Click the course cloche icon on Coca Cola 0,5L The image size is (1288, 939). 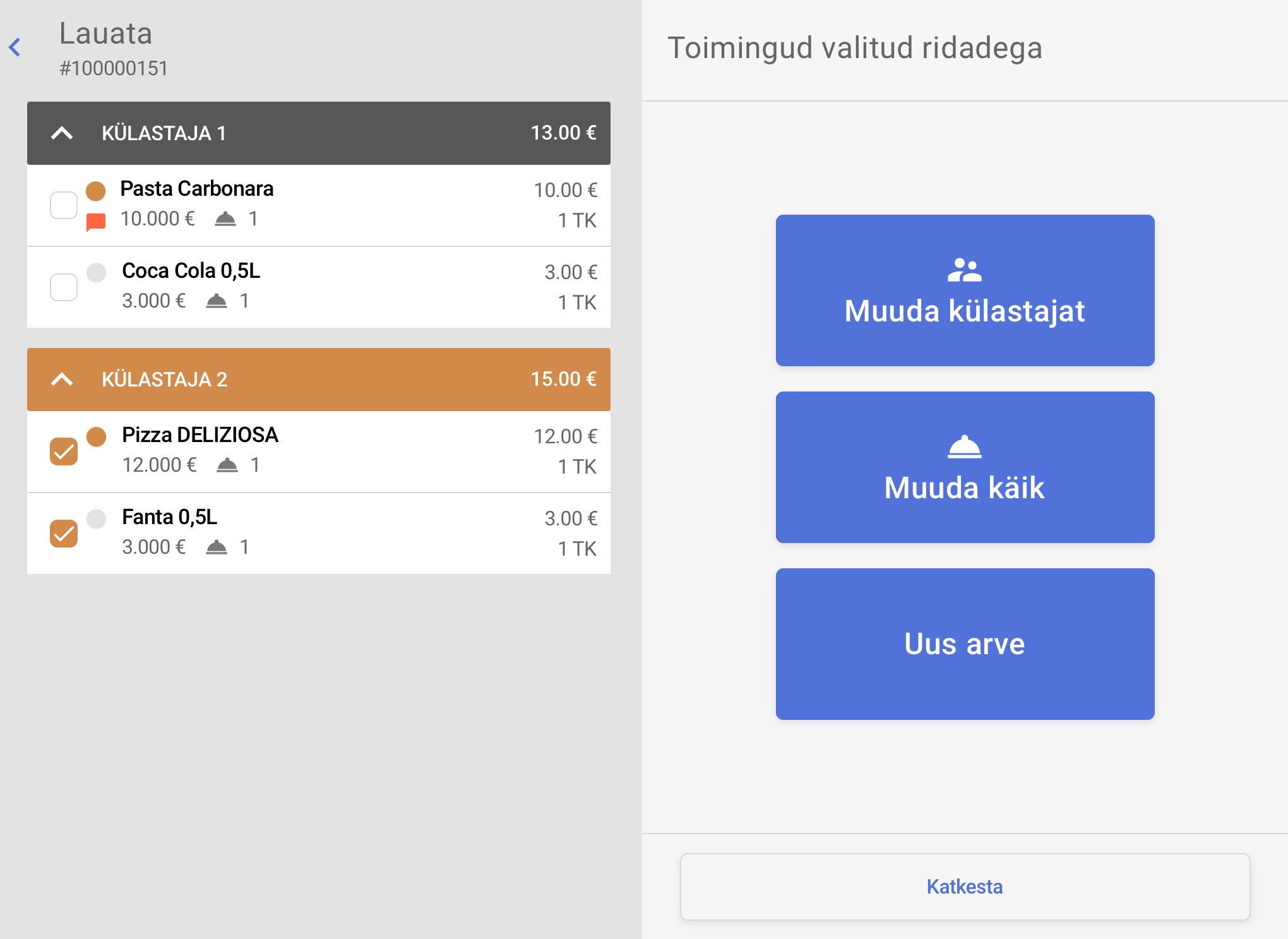[x=217, y=301]
